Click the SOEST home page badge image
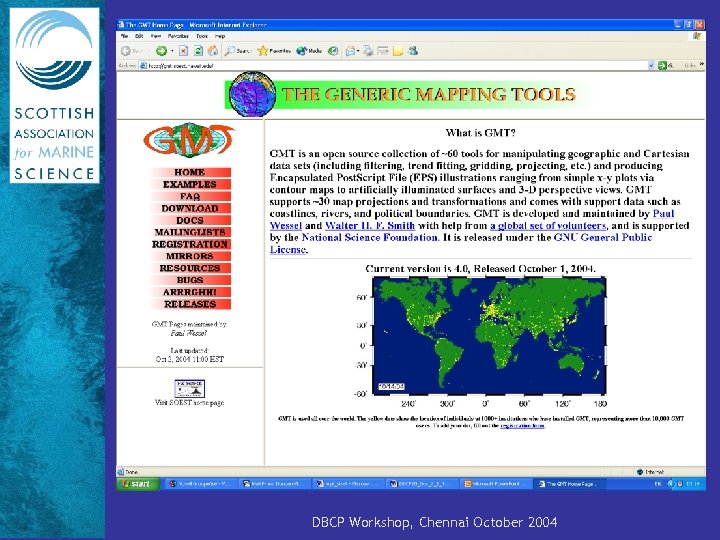Viewport: 720px width, 540px height. (189, 388)
